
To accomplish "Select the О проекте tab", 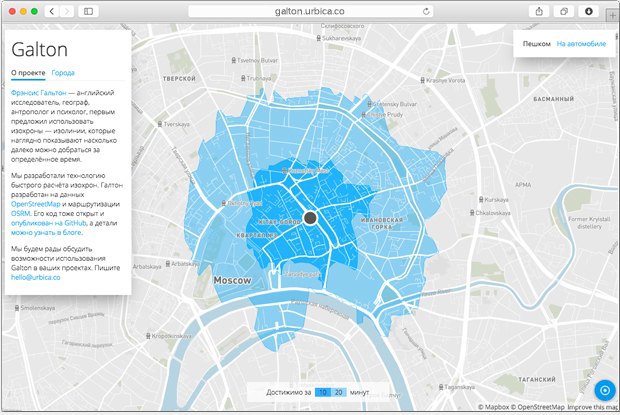I will click(x=28, y=73).
